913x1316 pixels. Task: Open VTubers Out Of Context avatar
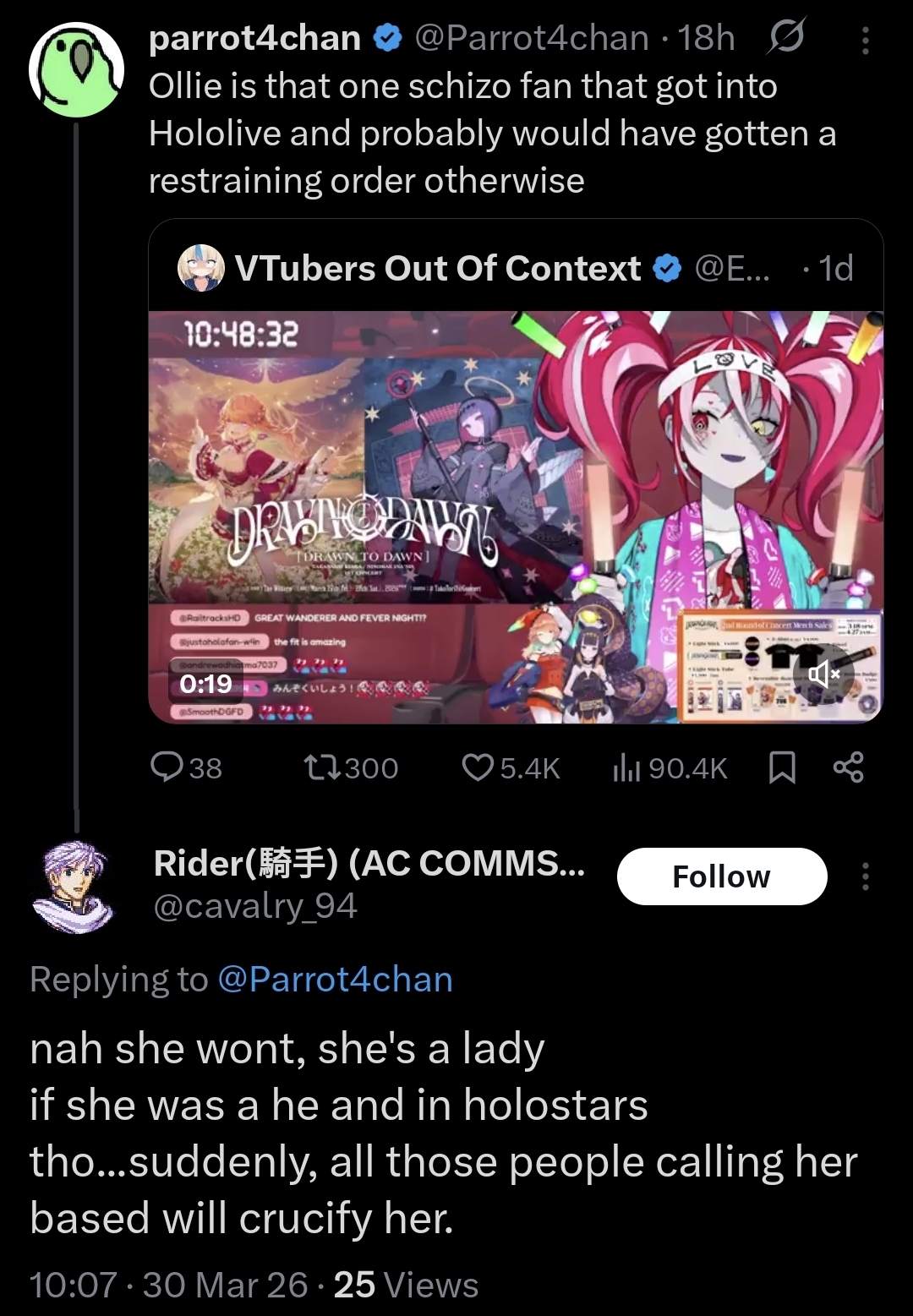pyautogui.click(x=201, y=268)
